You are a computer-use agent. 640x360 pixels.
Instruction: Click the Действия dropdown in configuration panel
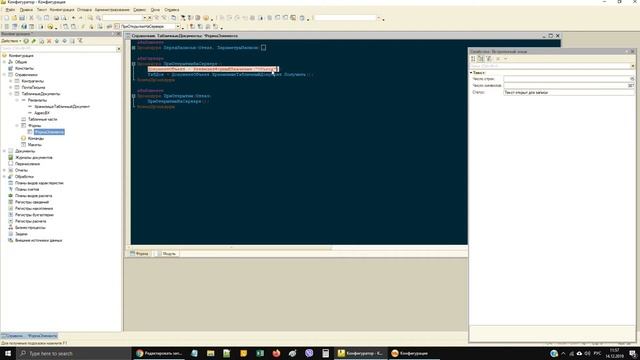tap(11, 41)
